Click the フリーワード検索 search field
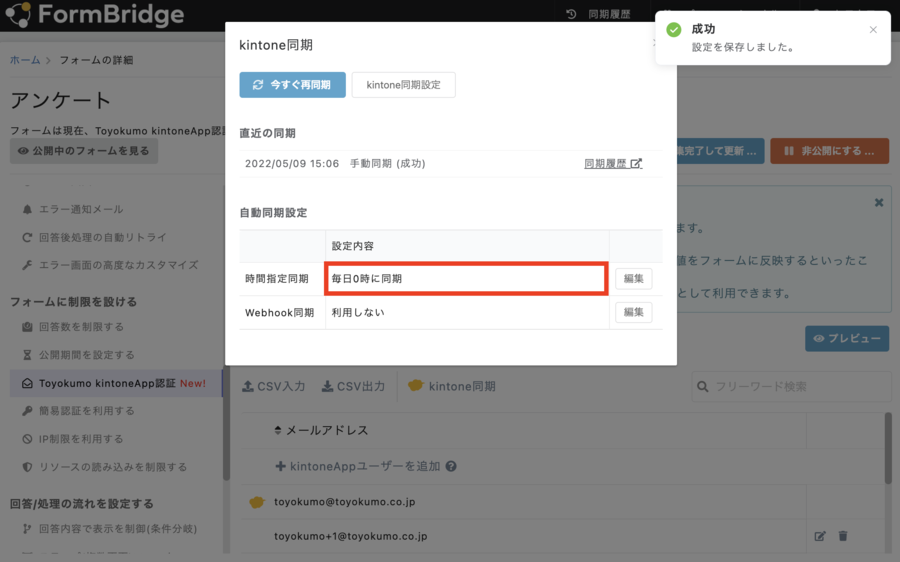The width and height of the screenshot is (900, 562). 791,386
